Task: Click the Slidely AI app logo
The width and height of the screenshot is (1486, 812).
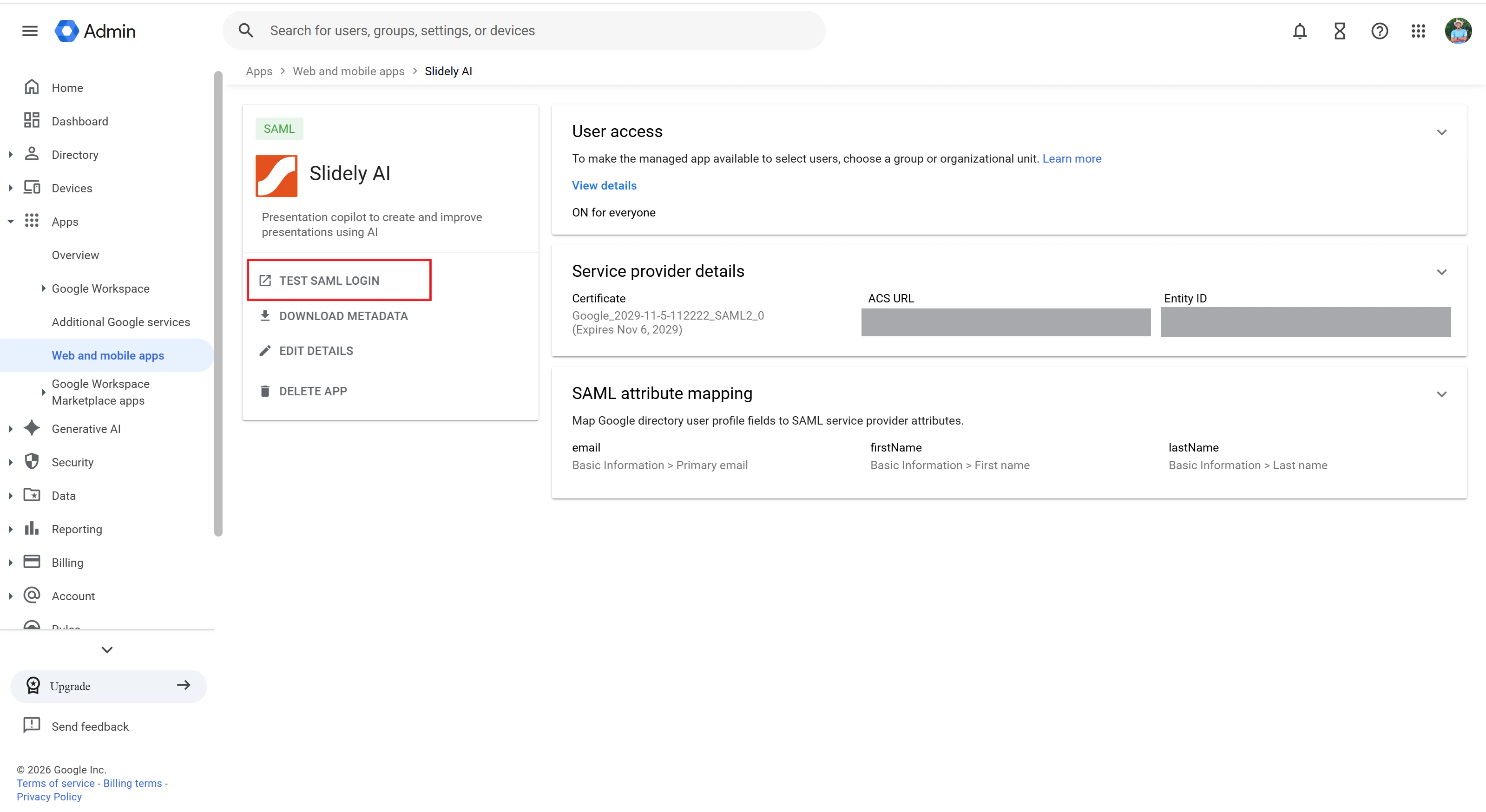Action: tap(276, 176)
